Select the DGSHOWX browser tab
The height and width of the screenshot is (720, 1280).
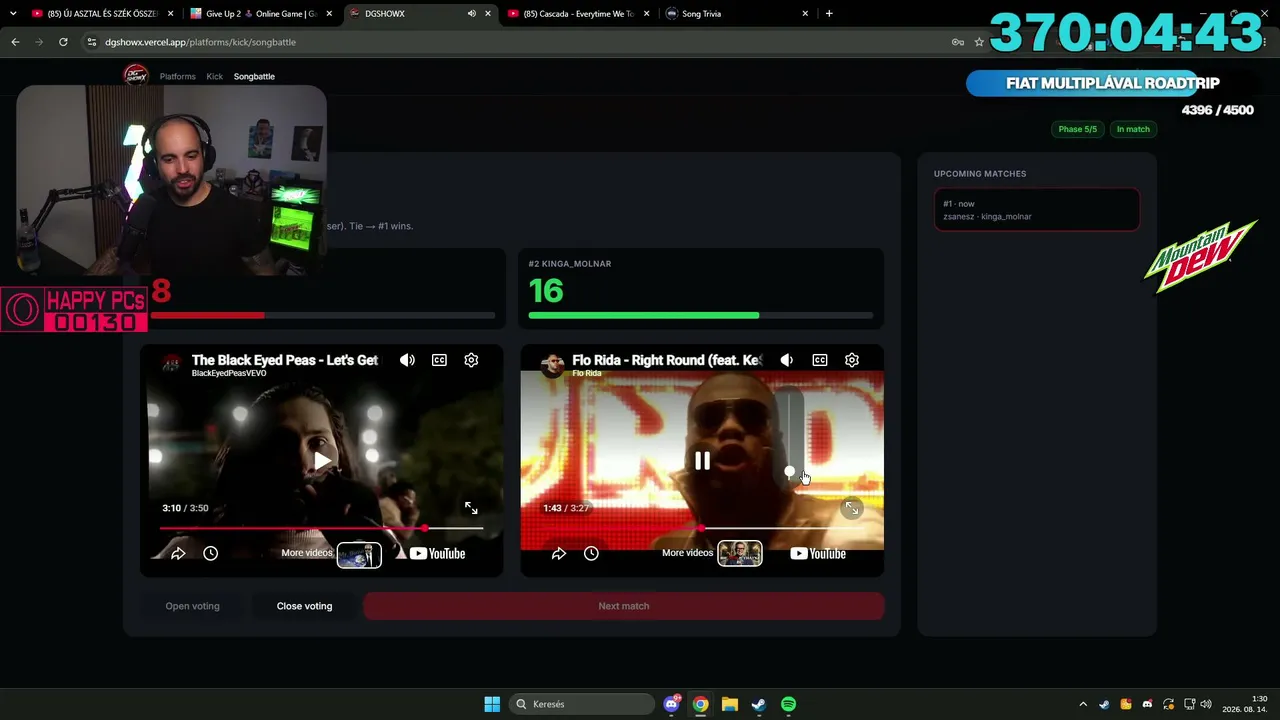(420, 14)
